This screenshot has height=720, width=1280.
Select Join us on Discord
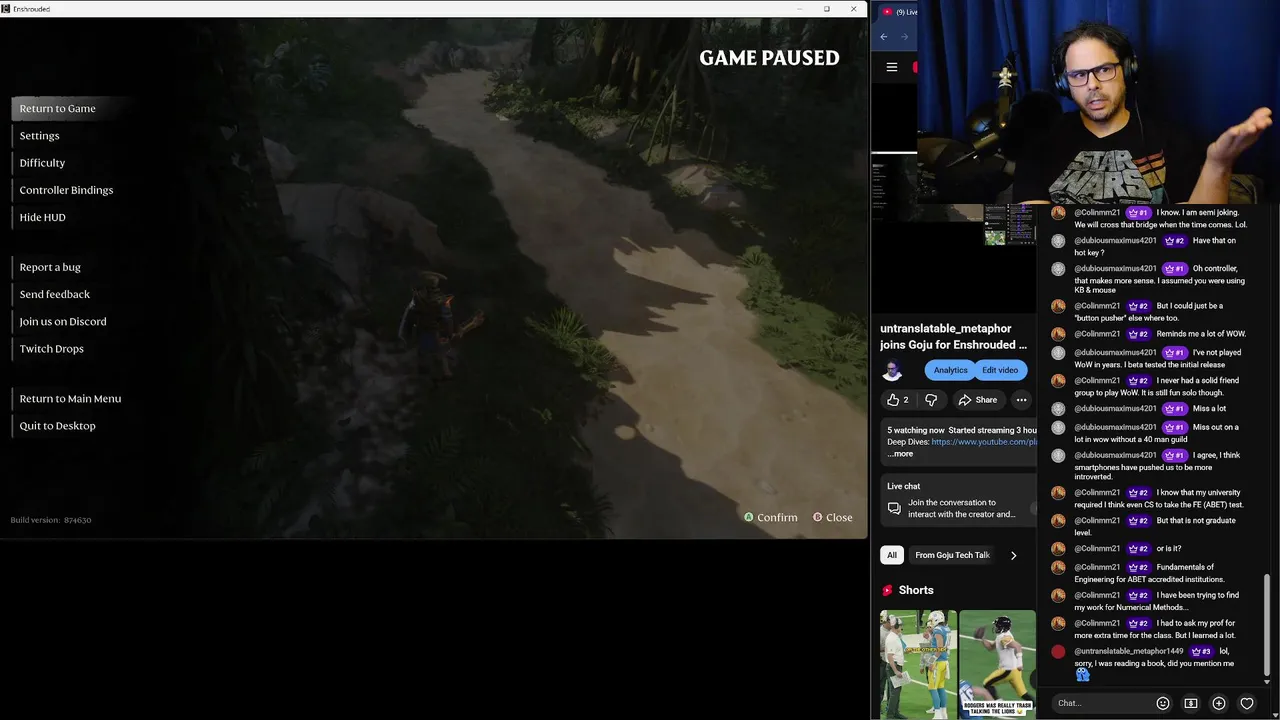(x=63, y=321)
